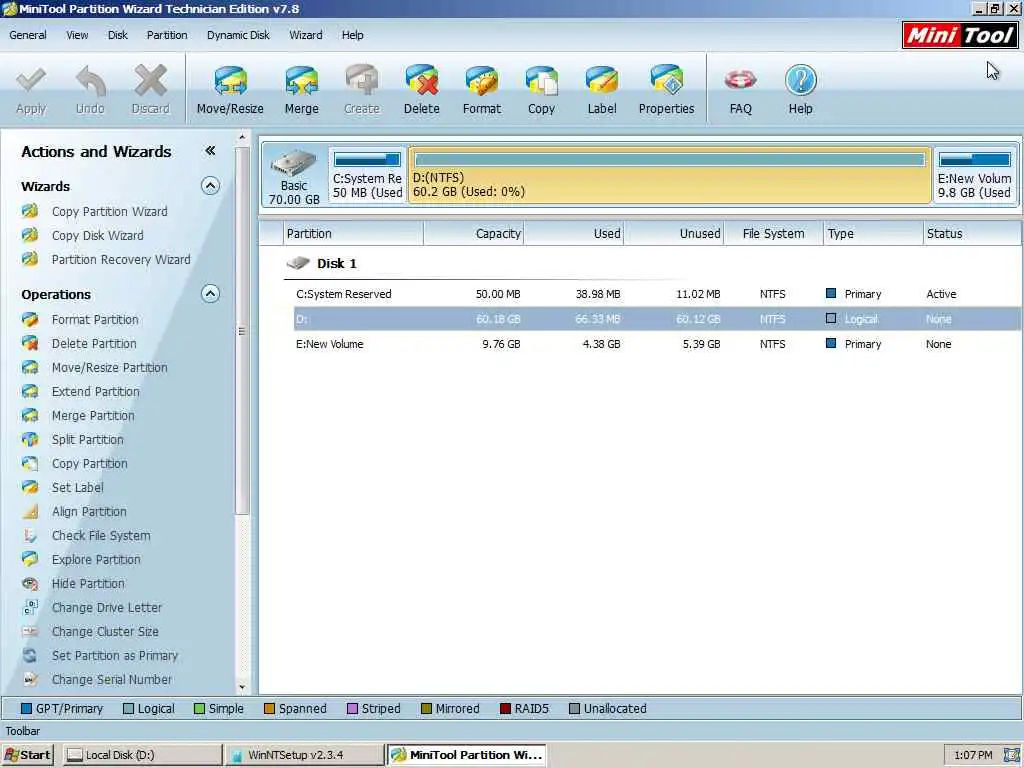This screenshot has height=768, width=1024.
Task: Click the Extend Partition icon in sidebar
Action: tap(30, 391)
